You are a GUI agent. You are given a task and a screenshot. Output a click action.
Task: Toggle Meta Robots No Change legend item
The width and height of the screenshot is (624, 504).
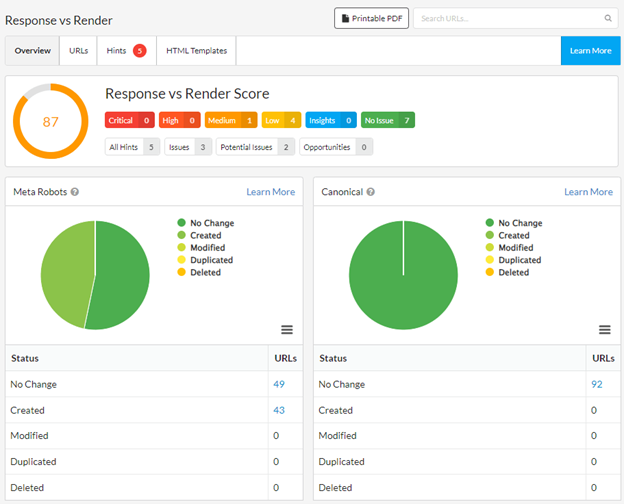[x=206, y=223]
